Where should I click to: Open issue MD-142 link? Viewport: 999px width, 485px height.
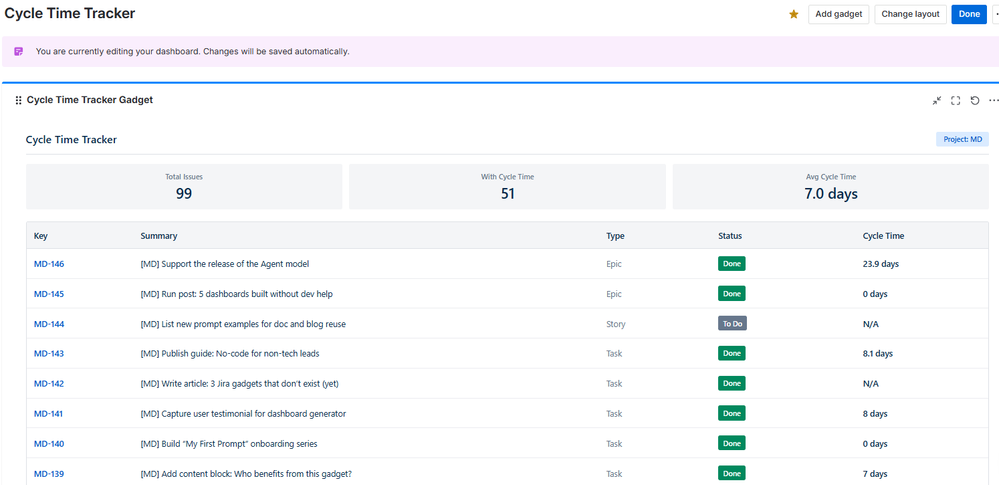(49, 384)
